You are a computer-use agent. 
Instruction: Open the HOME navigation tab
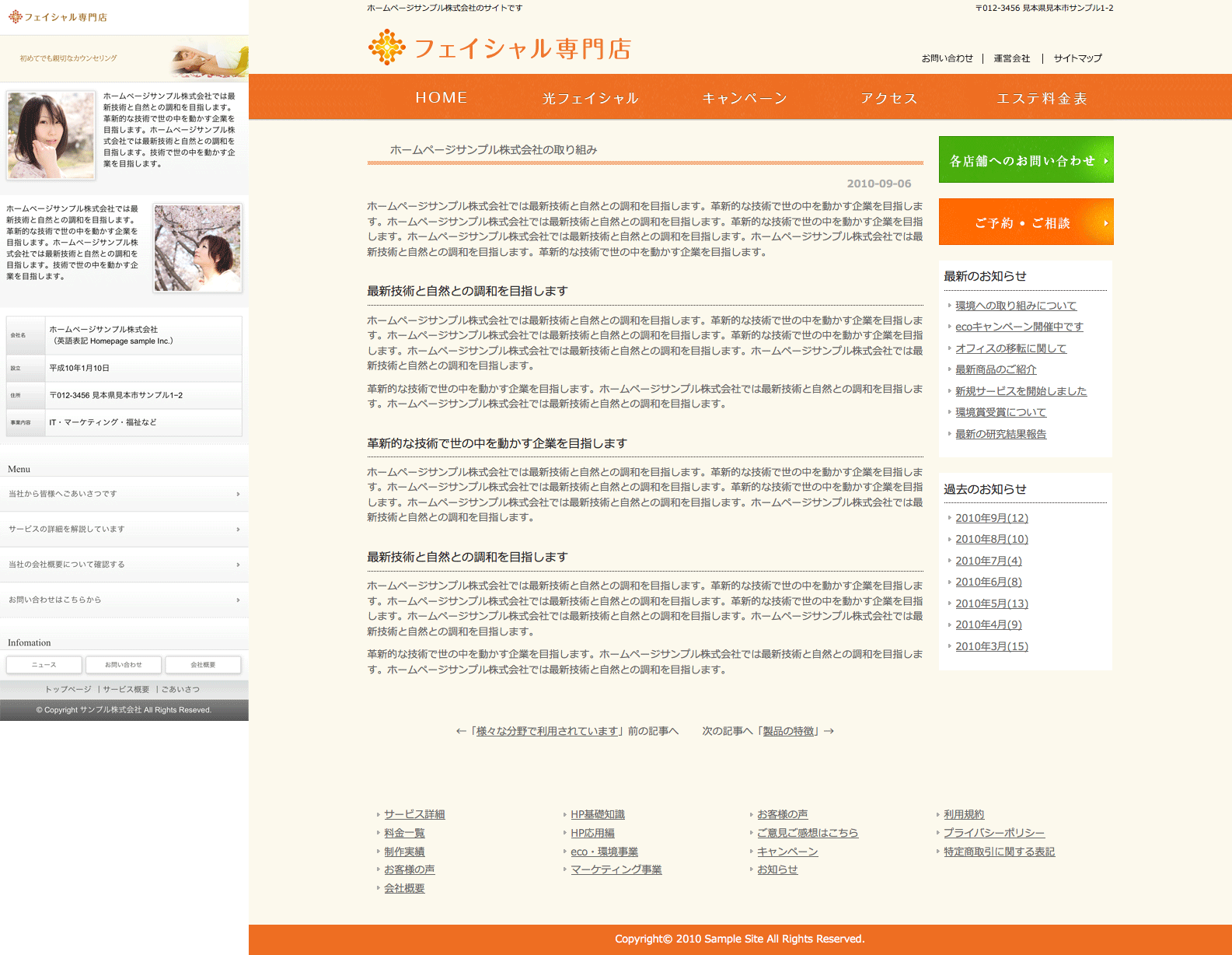(x=441, y=98)
